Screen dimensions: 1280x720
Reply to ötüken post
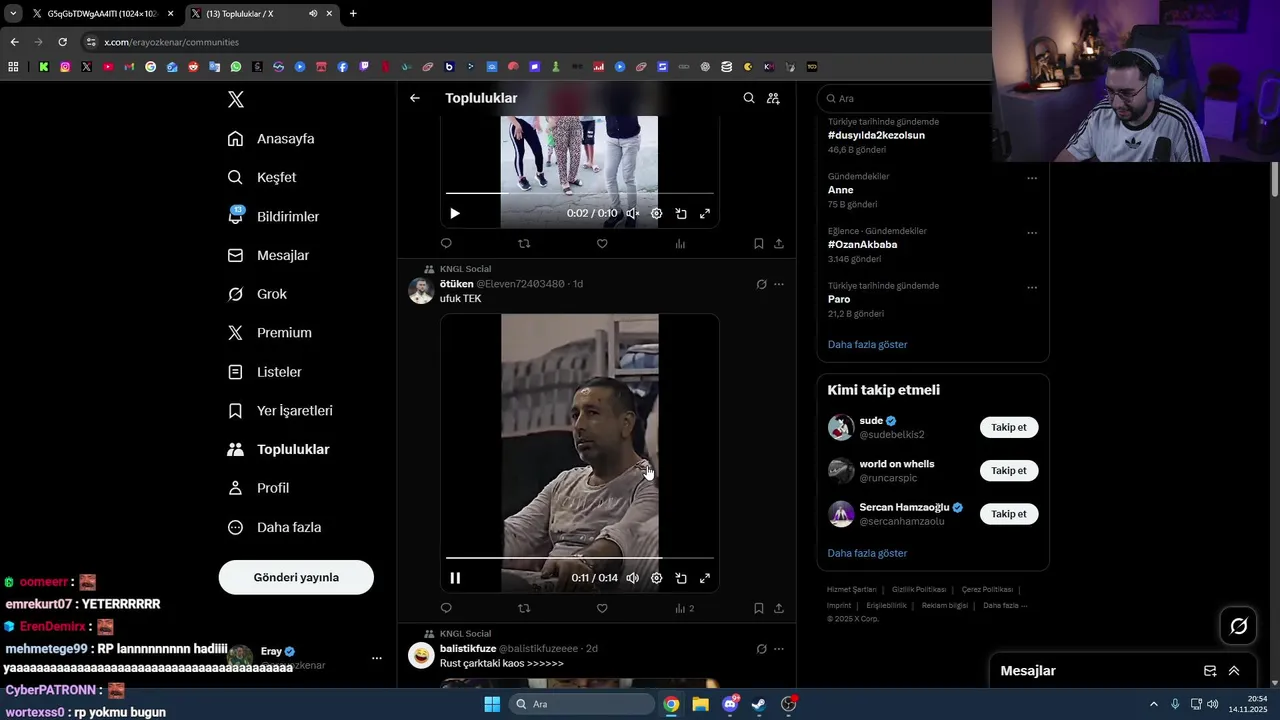446,608
